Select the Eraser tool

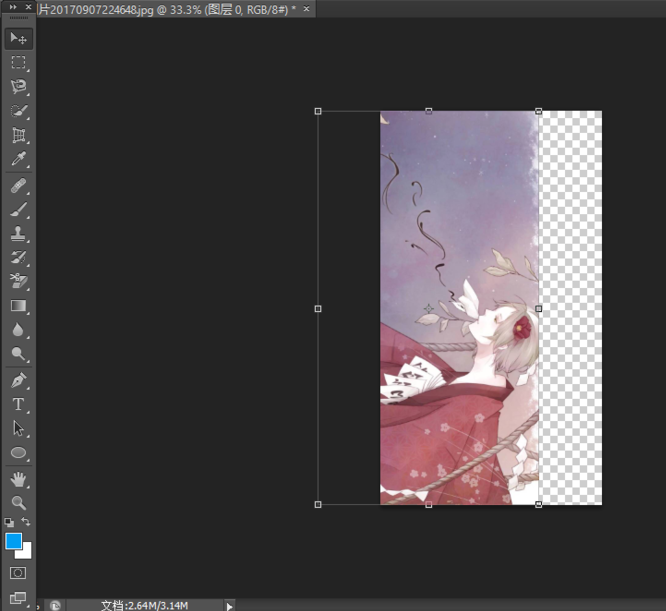coord(18,281)
